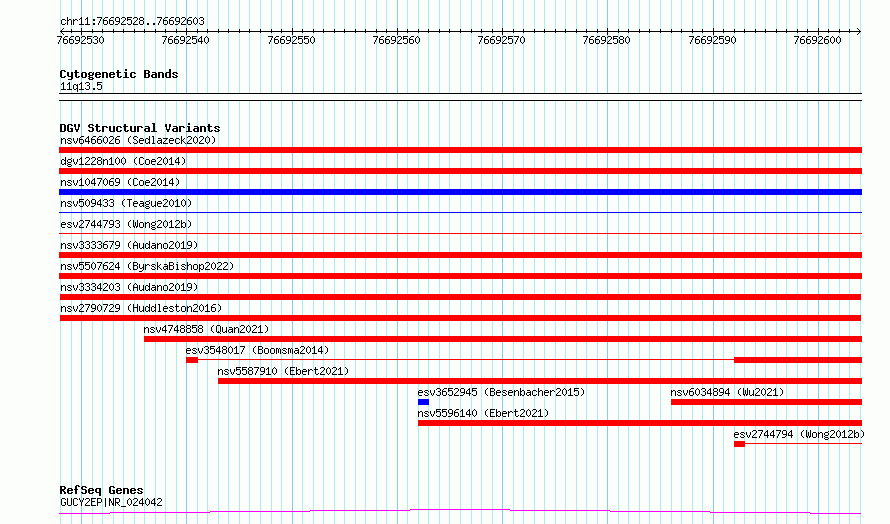Screen dimensions: 890x524
Task: Click the small red block under esv2744794
Action: (x=739, y=444)
